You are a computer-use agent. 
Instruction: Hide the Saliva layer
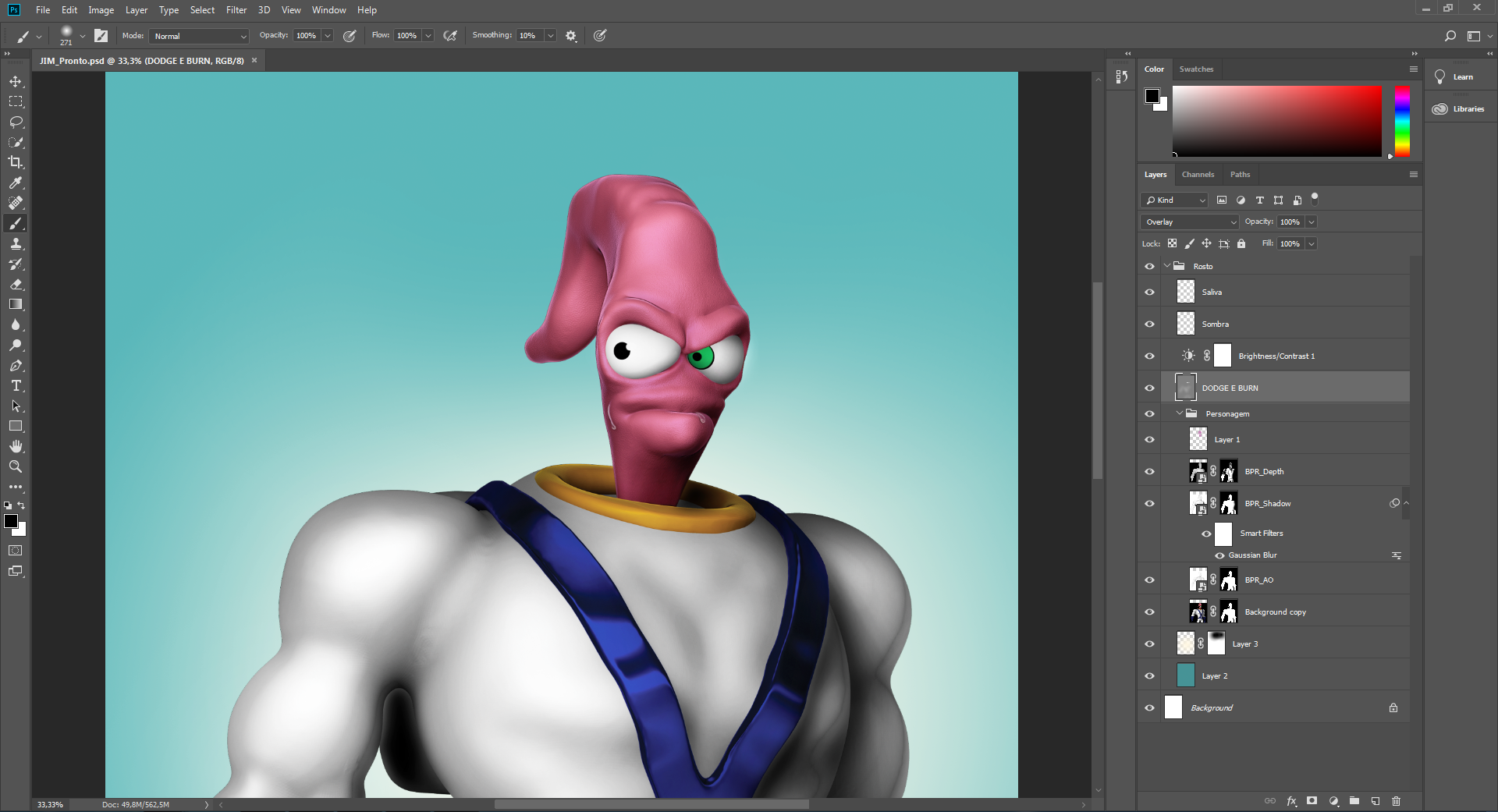point(1149,292)
